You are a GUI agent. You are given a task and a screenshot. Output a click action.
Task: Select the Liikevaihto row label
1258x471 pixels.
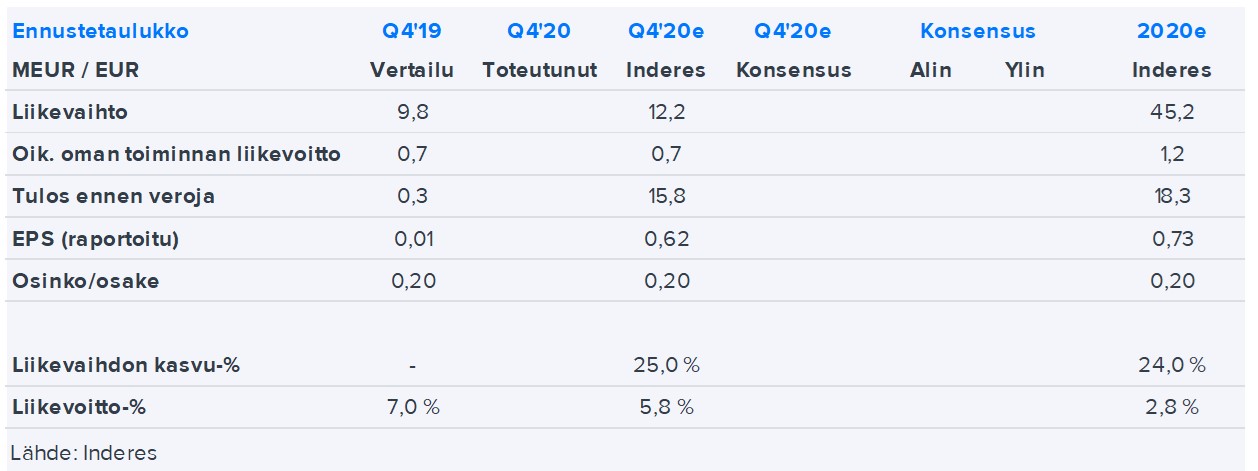70,112
